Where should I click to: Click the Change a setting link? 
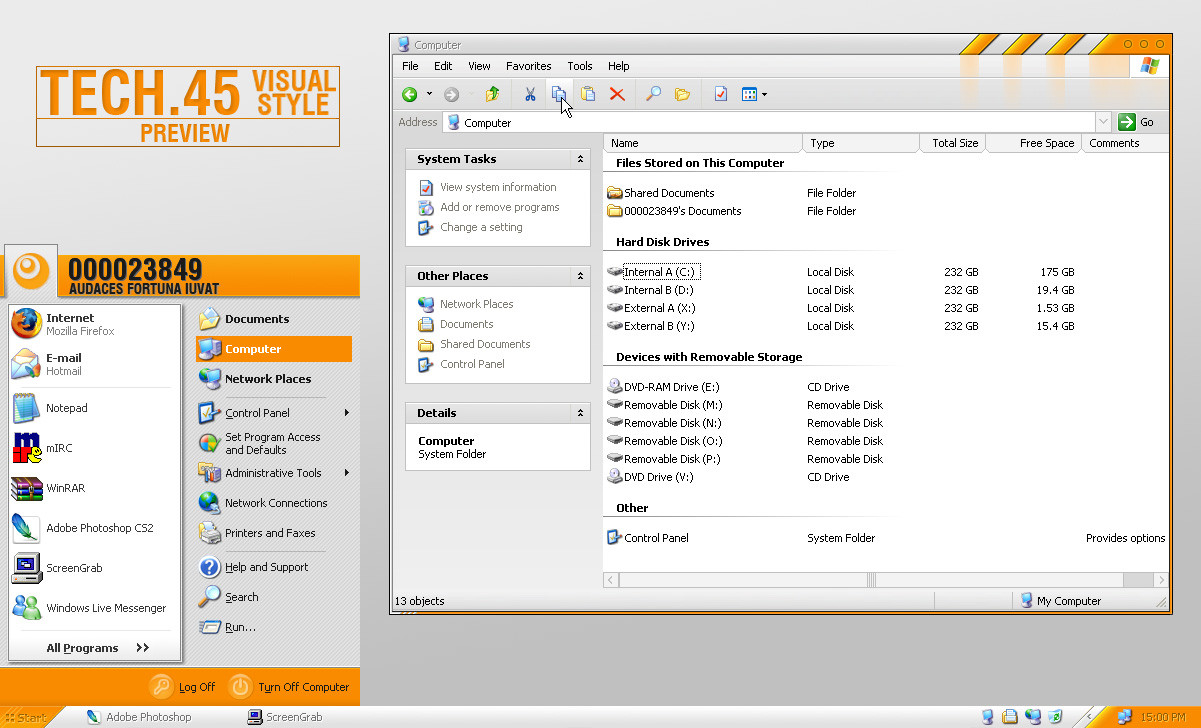tap(481, 227)
